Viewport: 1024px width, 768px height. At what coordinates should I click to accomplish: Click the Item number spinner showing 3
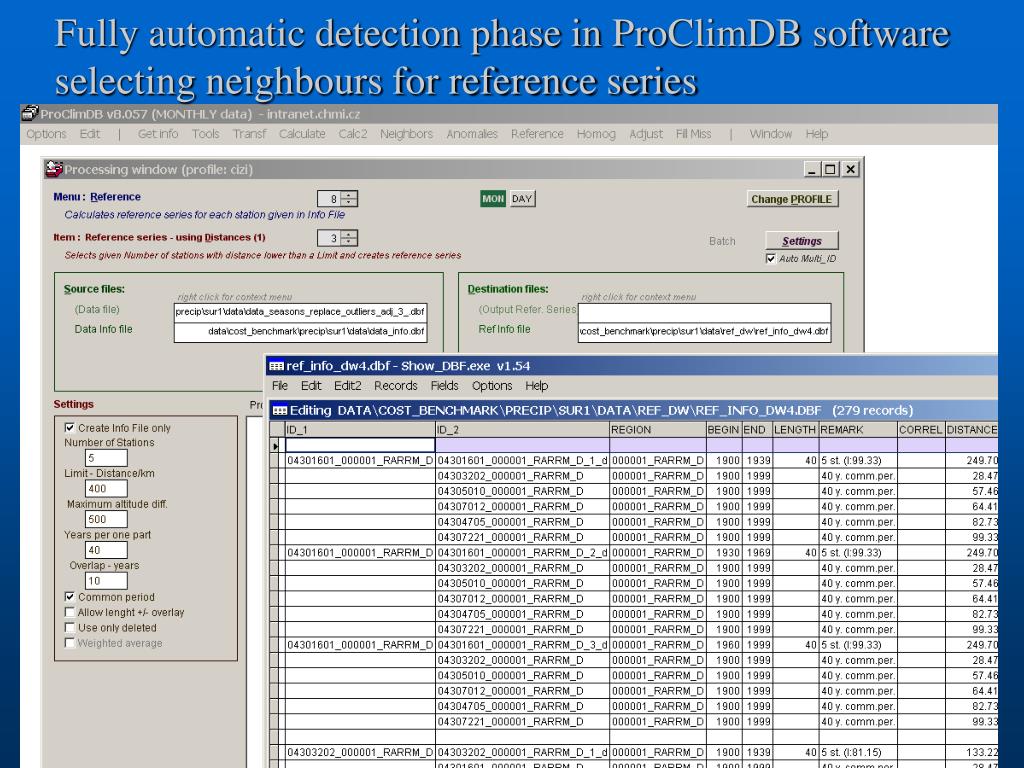coord(337,238)
